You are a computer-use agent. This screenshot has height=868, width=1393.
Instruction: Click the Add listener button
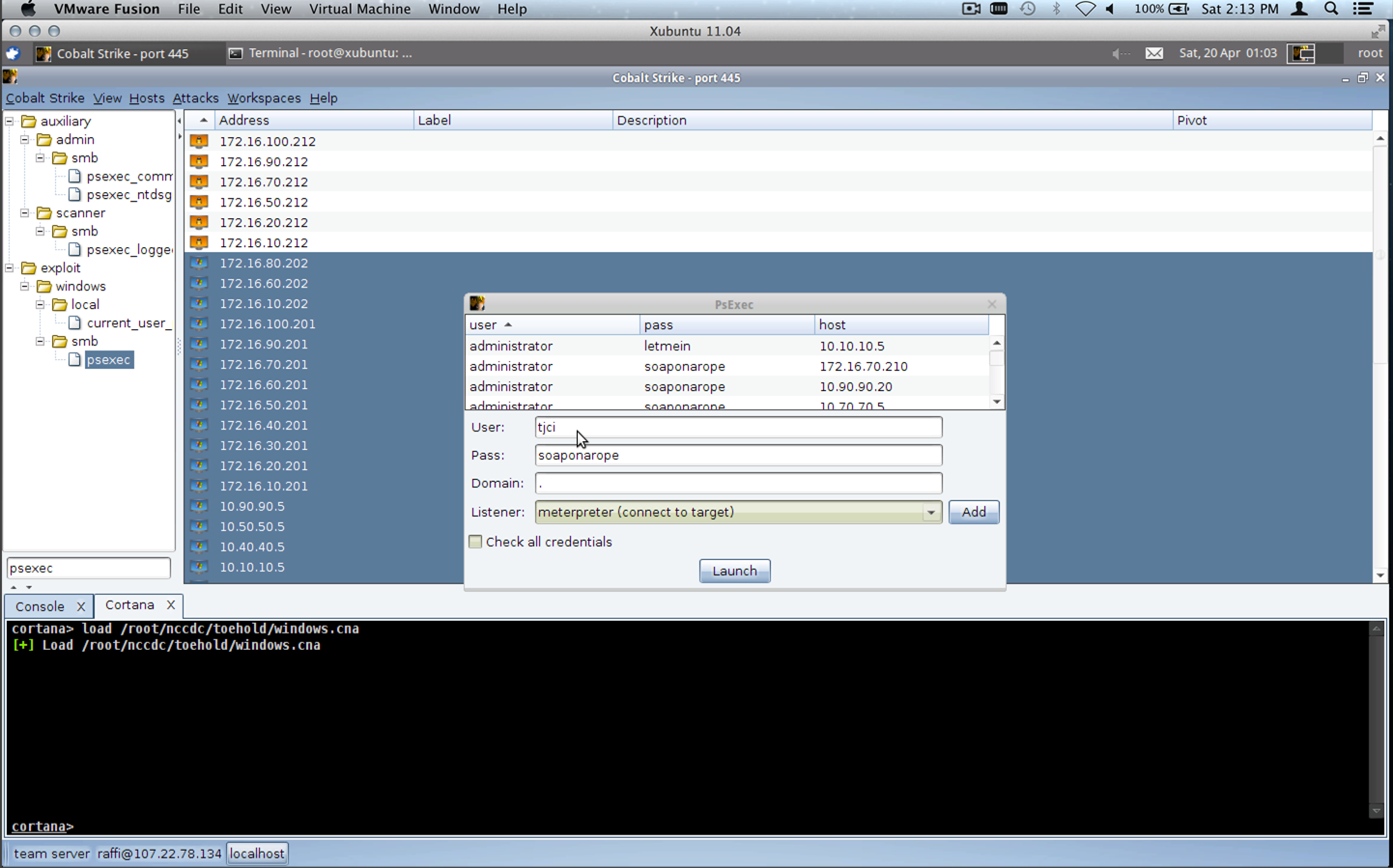coord(973,512)
